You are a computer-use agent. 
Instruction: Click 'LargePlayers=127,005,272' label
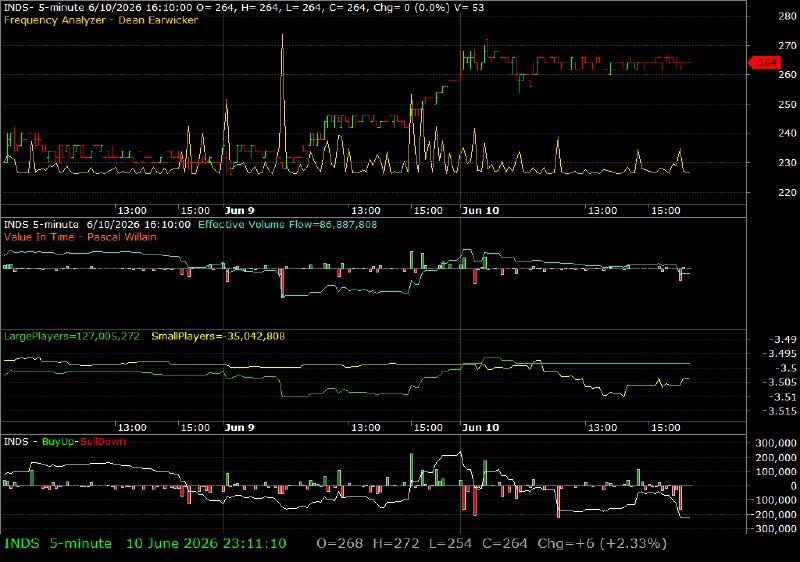(71, 336)
